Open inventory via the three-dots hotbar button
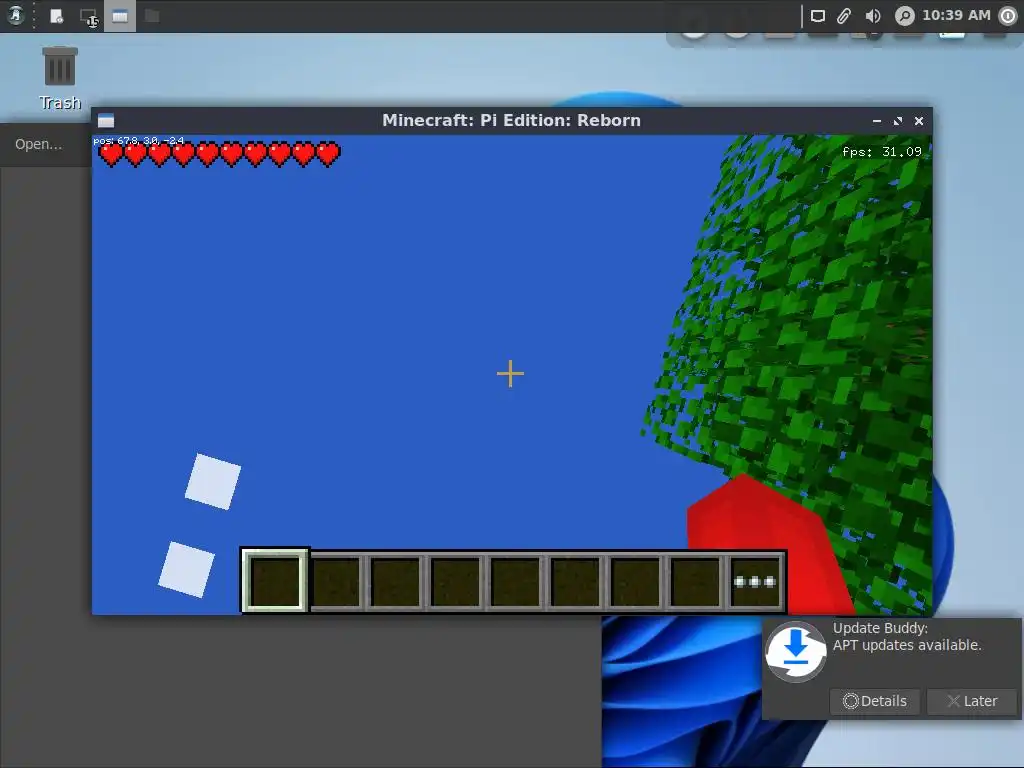This screenshot has height=768, width=1024. point(756,582)
